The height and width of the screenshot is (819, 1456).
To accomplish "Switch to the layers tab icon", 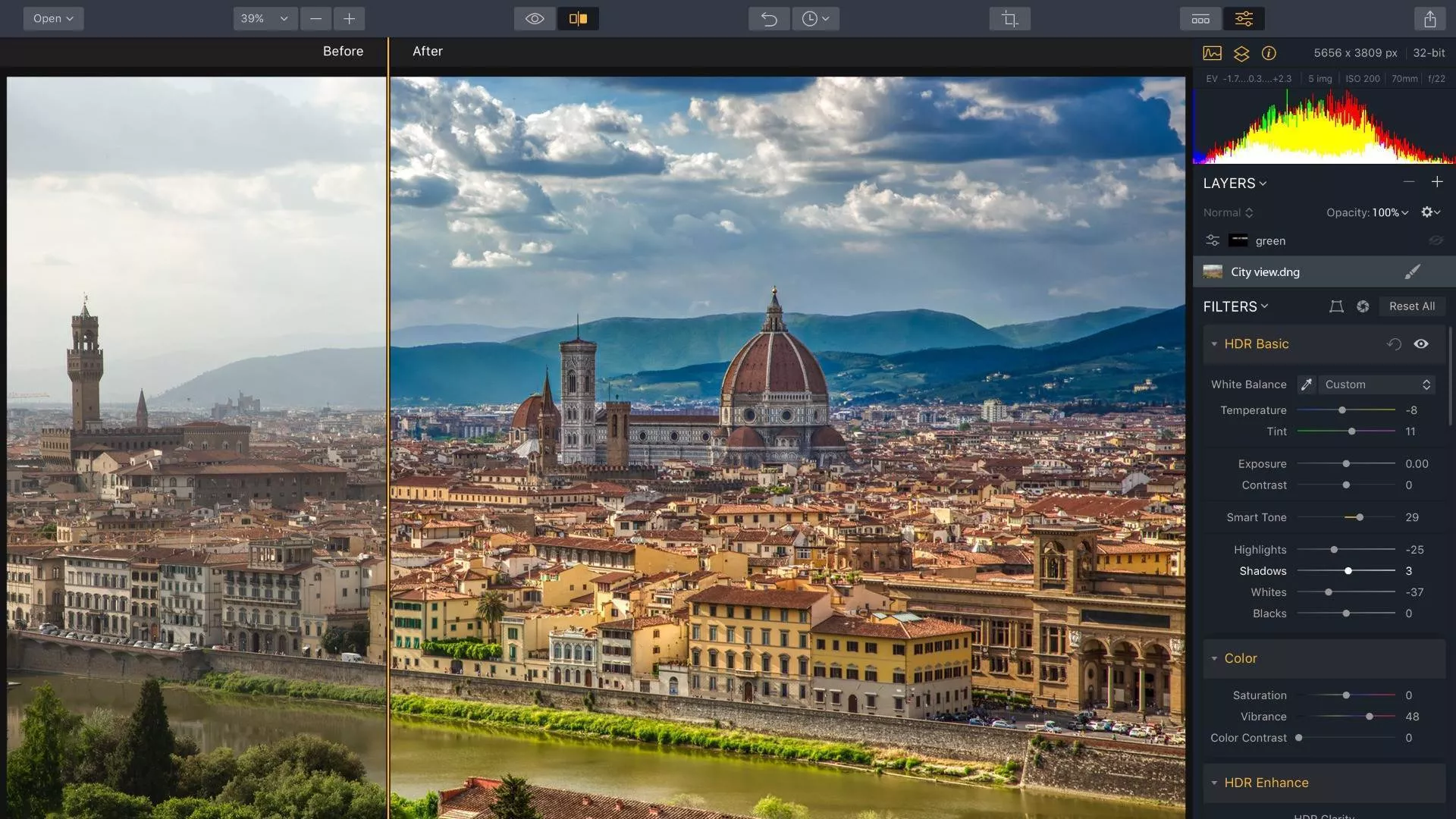I will 1241,53.
